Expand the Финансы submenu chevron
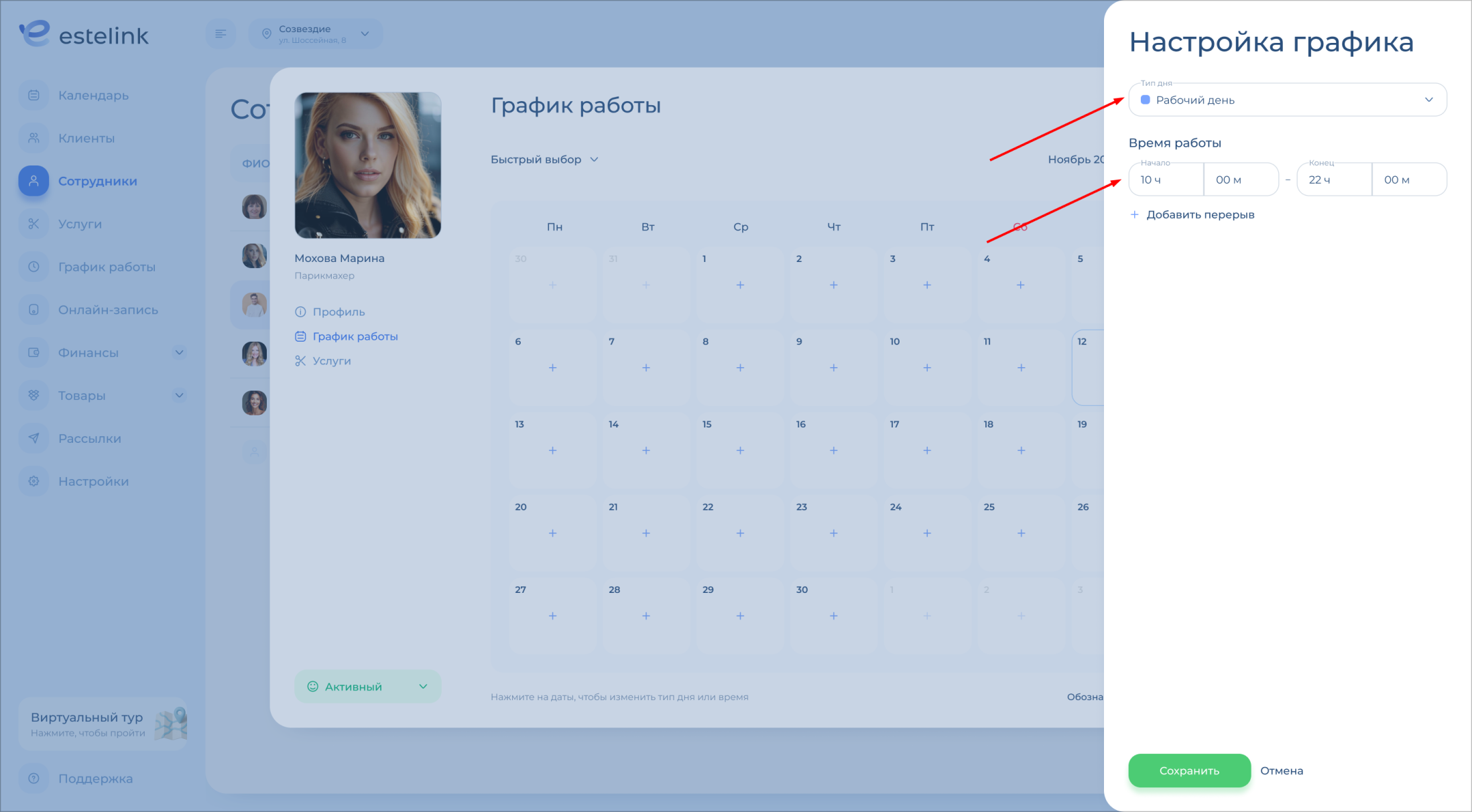The width and height of the screenshot is (1472, 812). (x=180, y=352)
